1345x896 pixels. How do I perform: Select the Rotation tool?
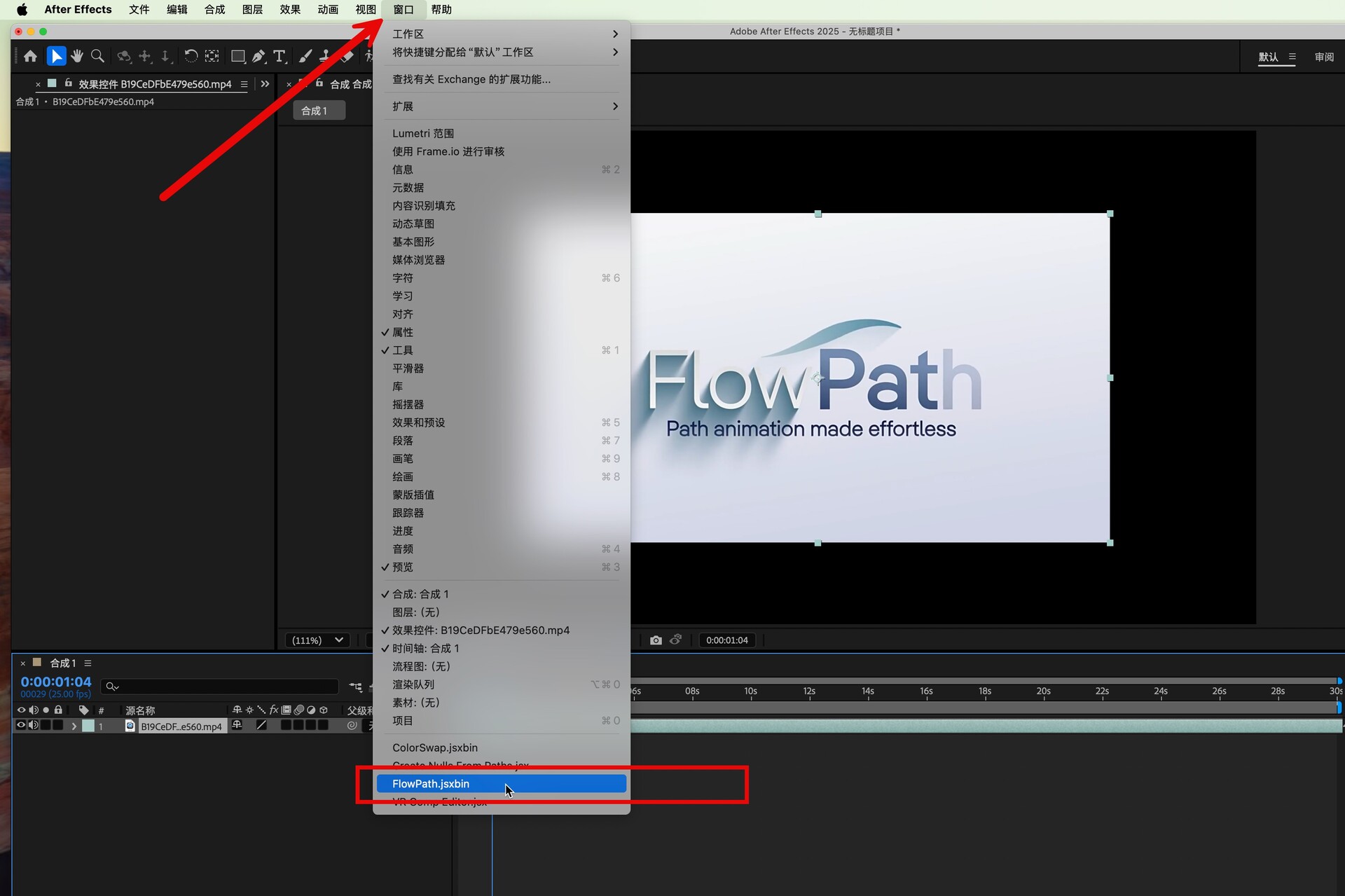191,56
